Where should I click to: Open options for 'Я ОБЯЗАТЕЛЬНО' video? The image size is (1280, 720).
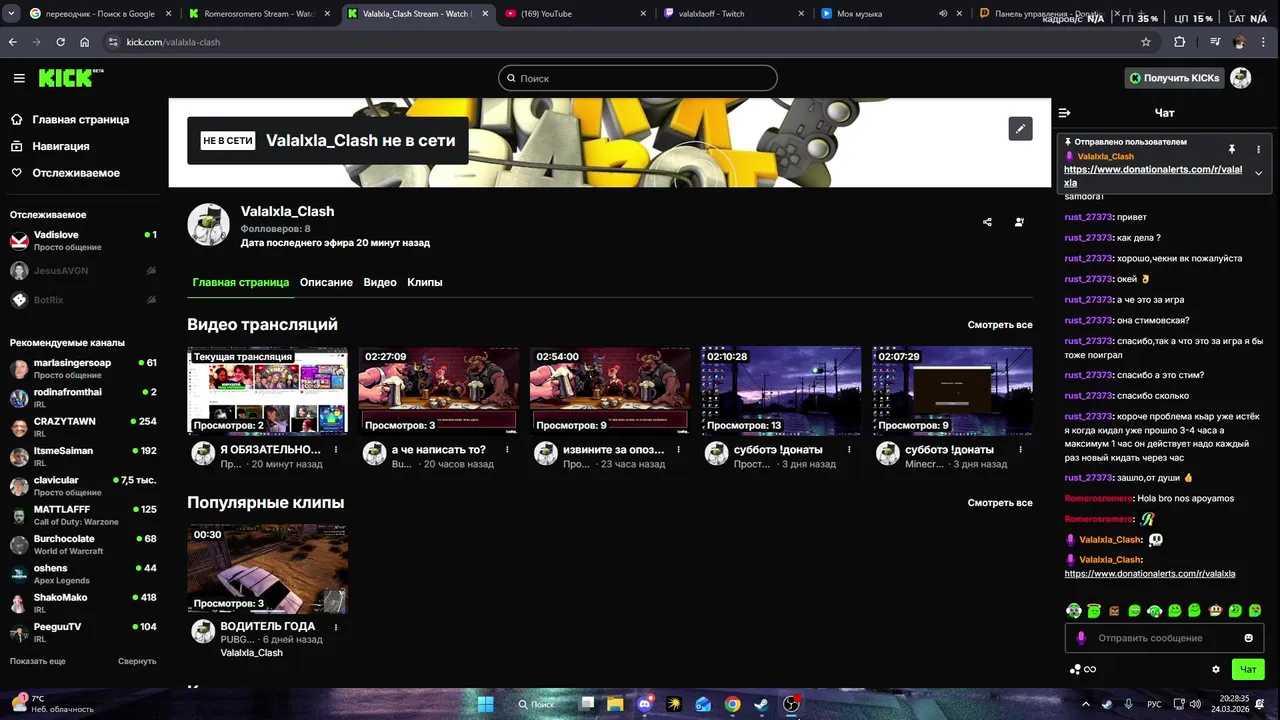pos(336,450)
